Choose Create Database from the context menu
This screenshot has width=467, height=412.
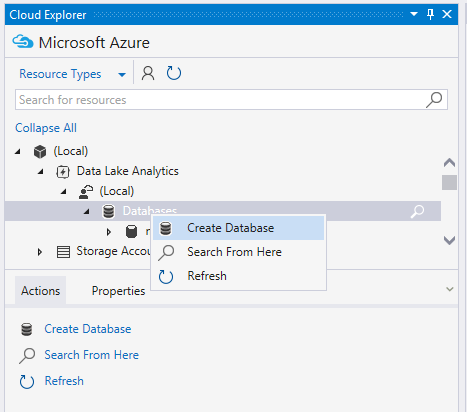[x=238, y=228]
